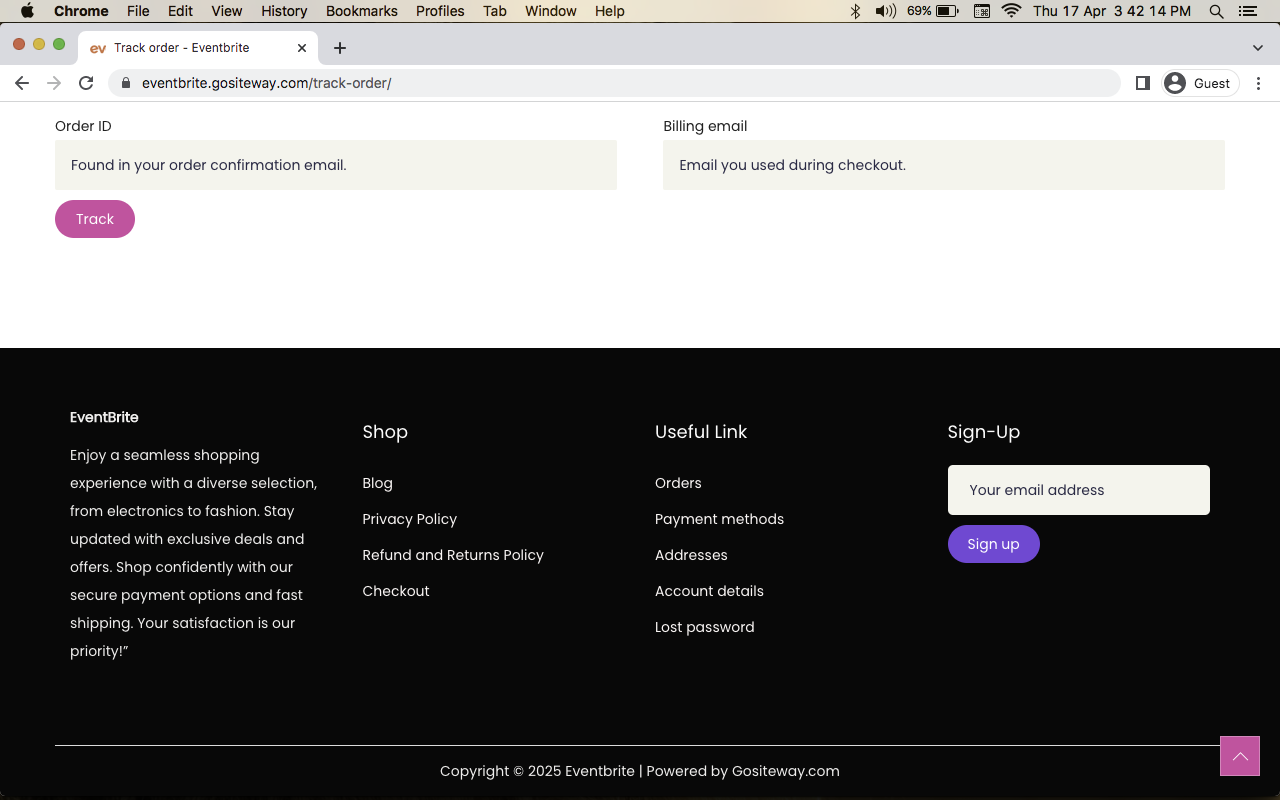
Task: Click the Order ID label
Action: click(83, 126)
